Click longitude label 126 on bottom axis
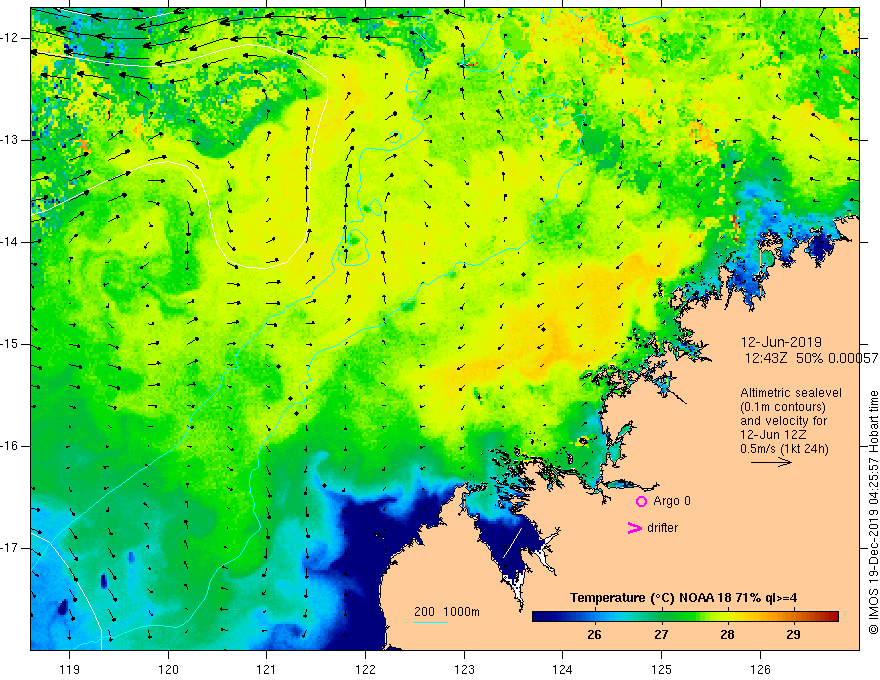 [x=760, y=669]
